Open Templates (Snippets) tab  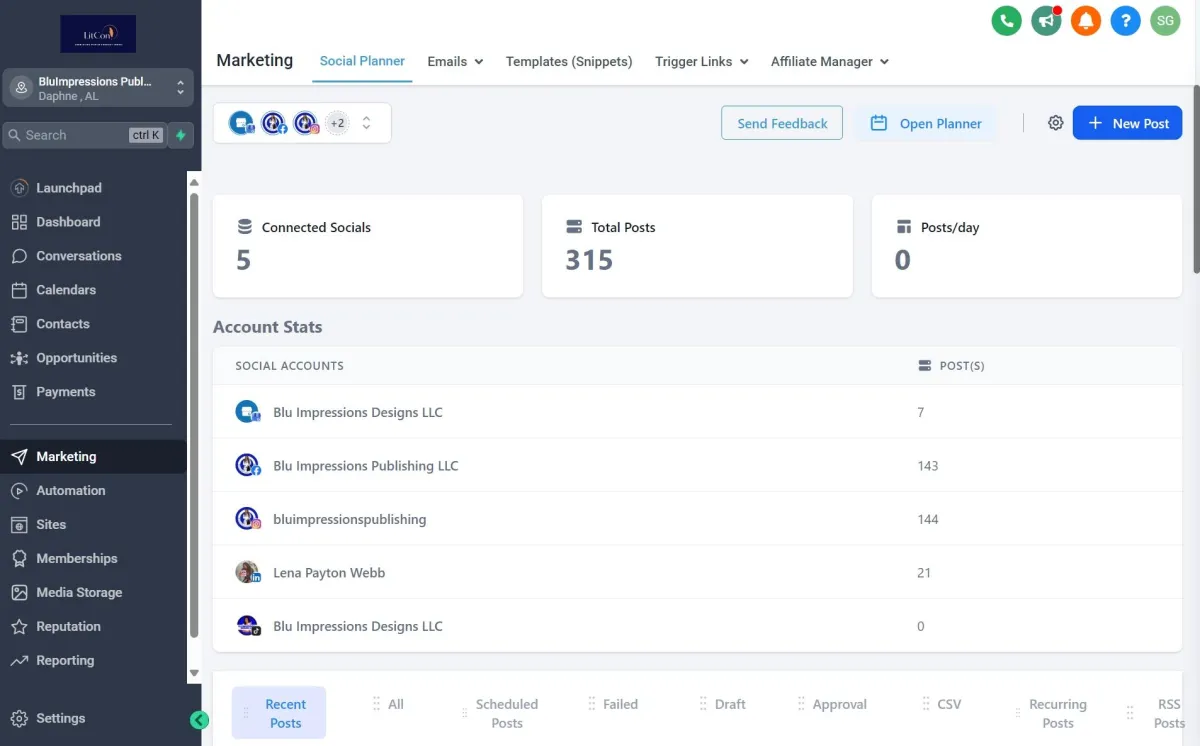point(569,61)
